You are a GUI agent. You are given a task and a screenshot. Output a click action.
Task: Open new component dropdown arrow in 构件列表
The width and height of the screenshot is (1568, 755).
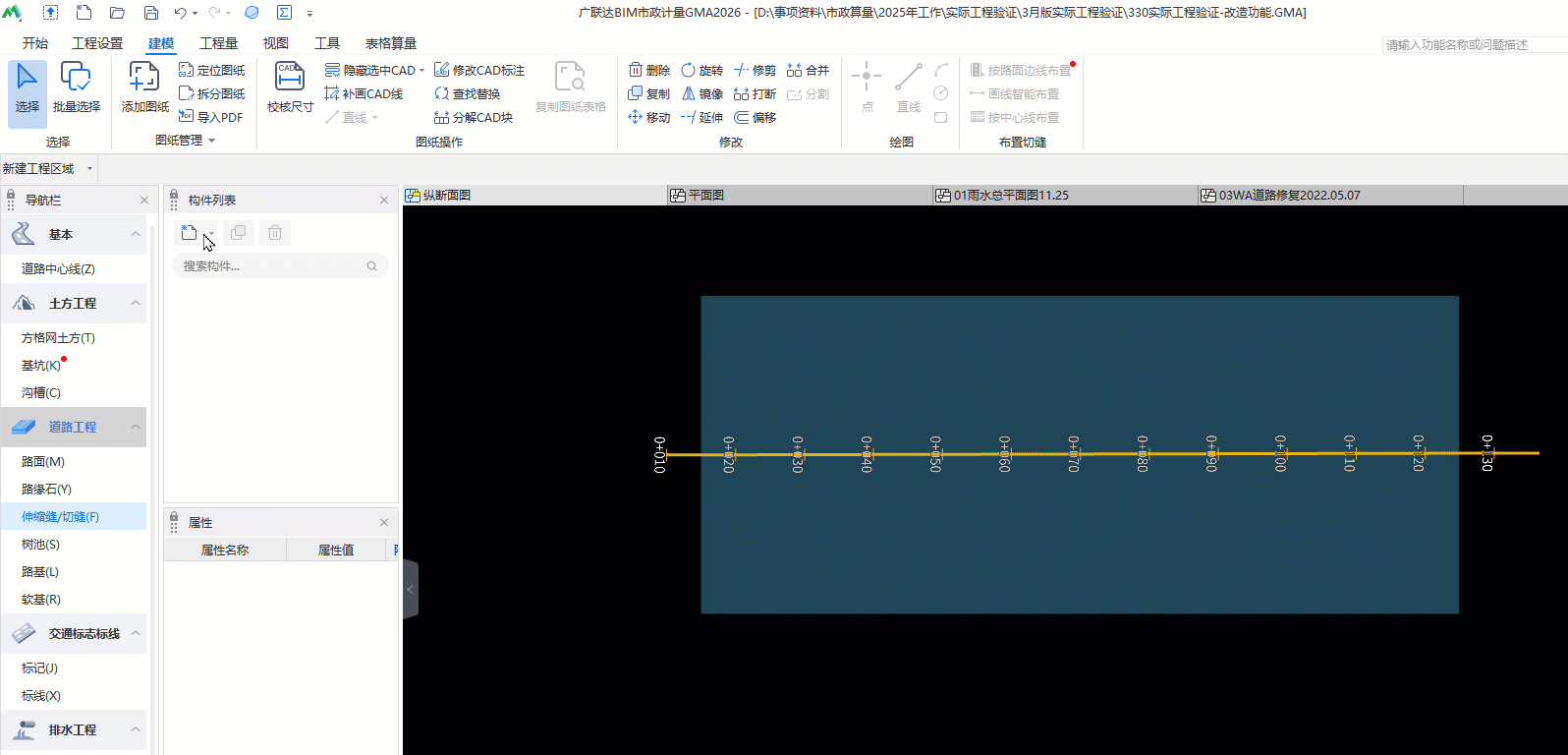point(210,233)
